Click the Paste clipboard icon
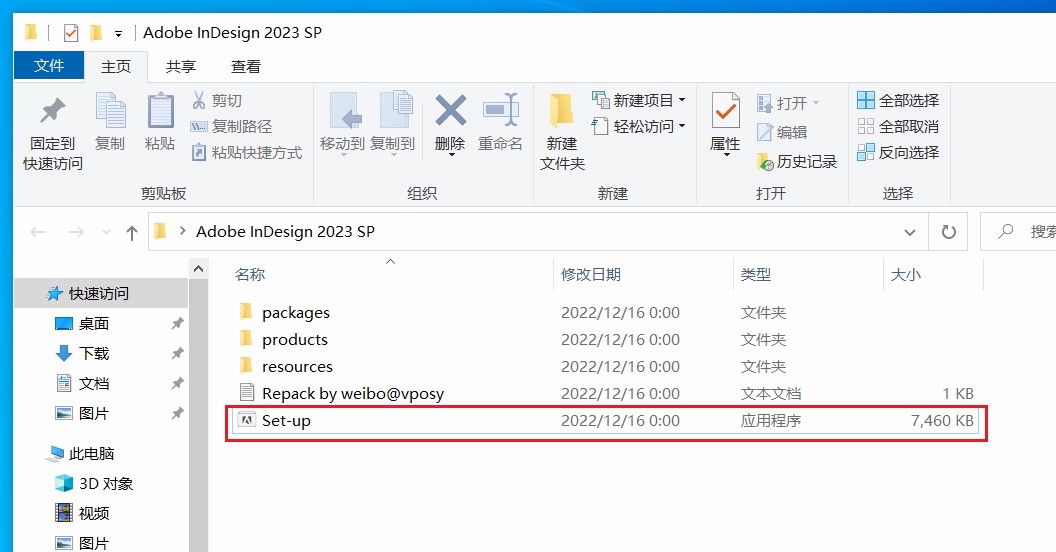This screenshot has width=1056, height=552. tap(160, 113)
